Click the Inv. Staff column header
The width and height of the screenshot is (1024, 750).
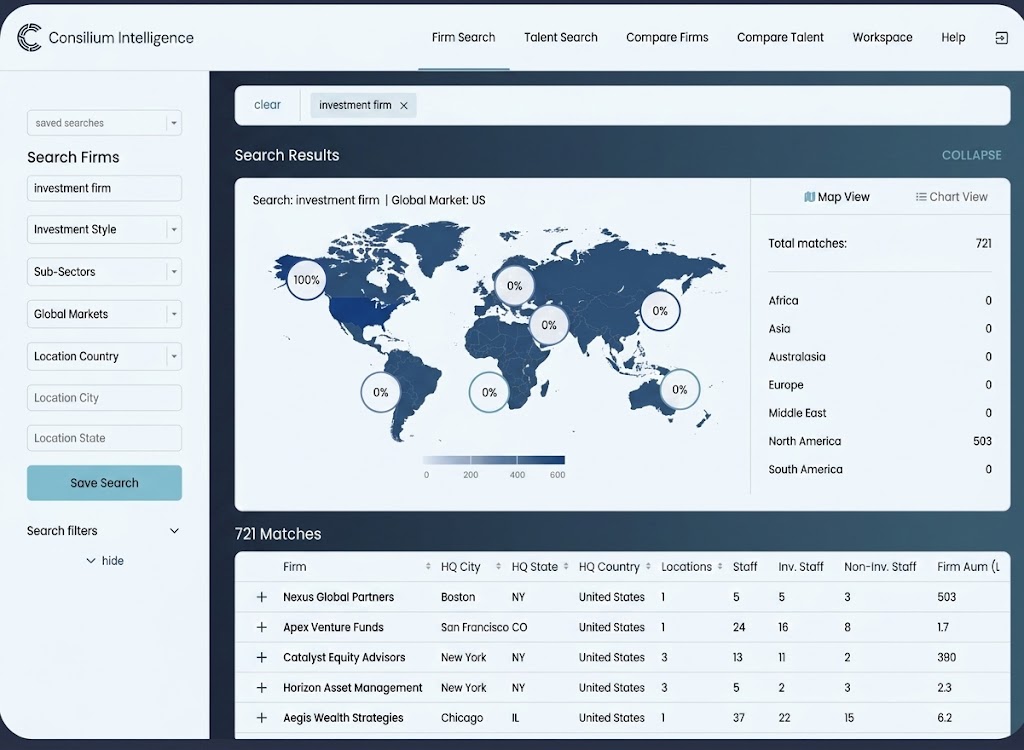tap(801, 566)
